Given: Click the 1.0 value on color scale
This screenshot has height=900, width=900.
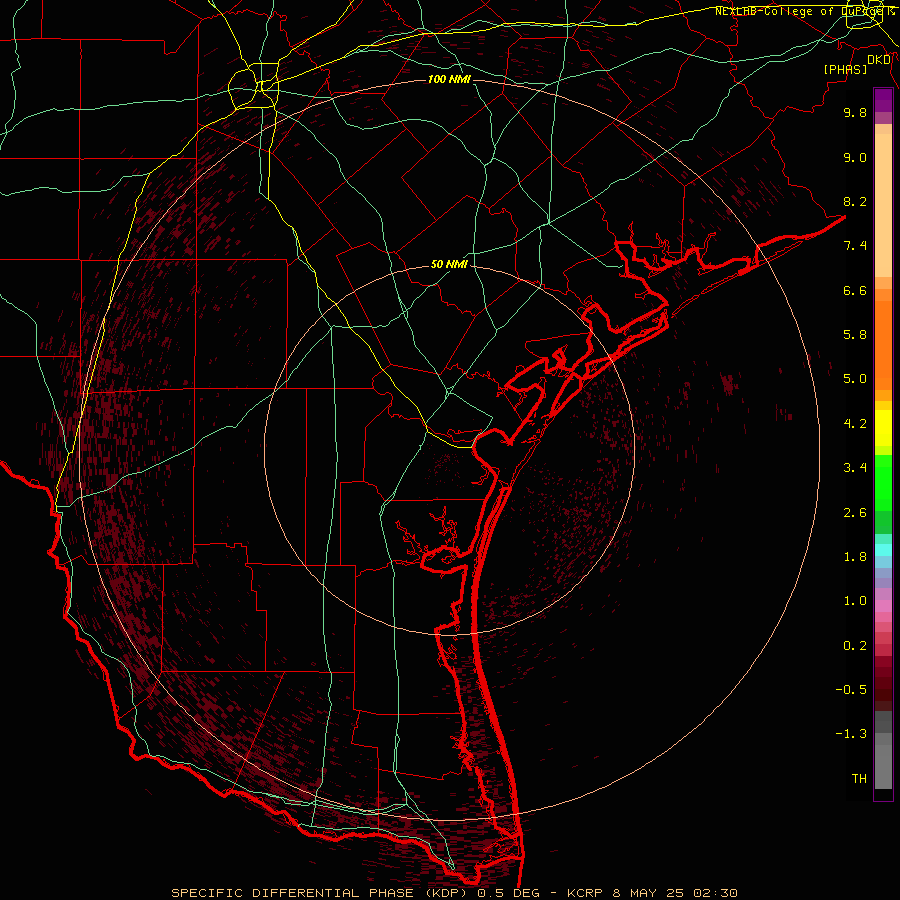Looking at the screenshot, I should coord(855,602).
